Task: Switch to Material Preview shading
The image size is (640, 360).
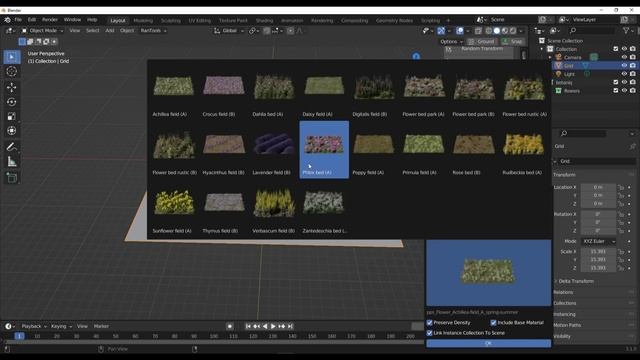Action: (x=505, y=31)
